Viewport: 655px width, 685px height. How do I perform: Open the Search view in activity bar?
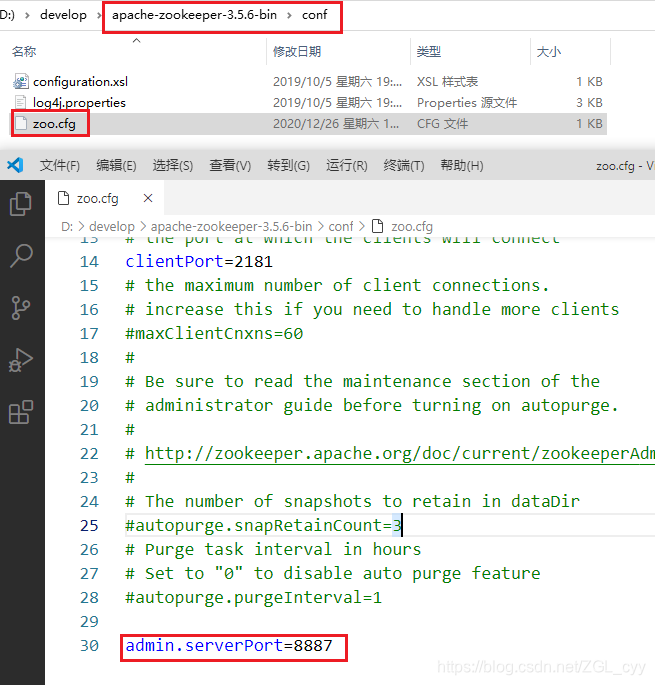pos(21,256)
